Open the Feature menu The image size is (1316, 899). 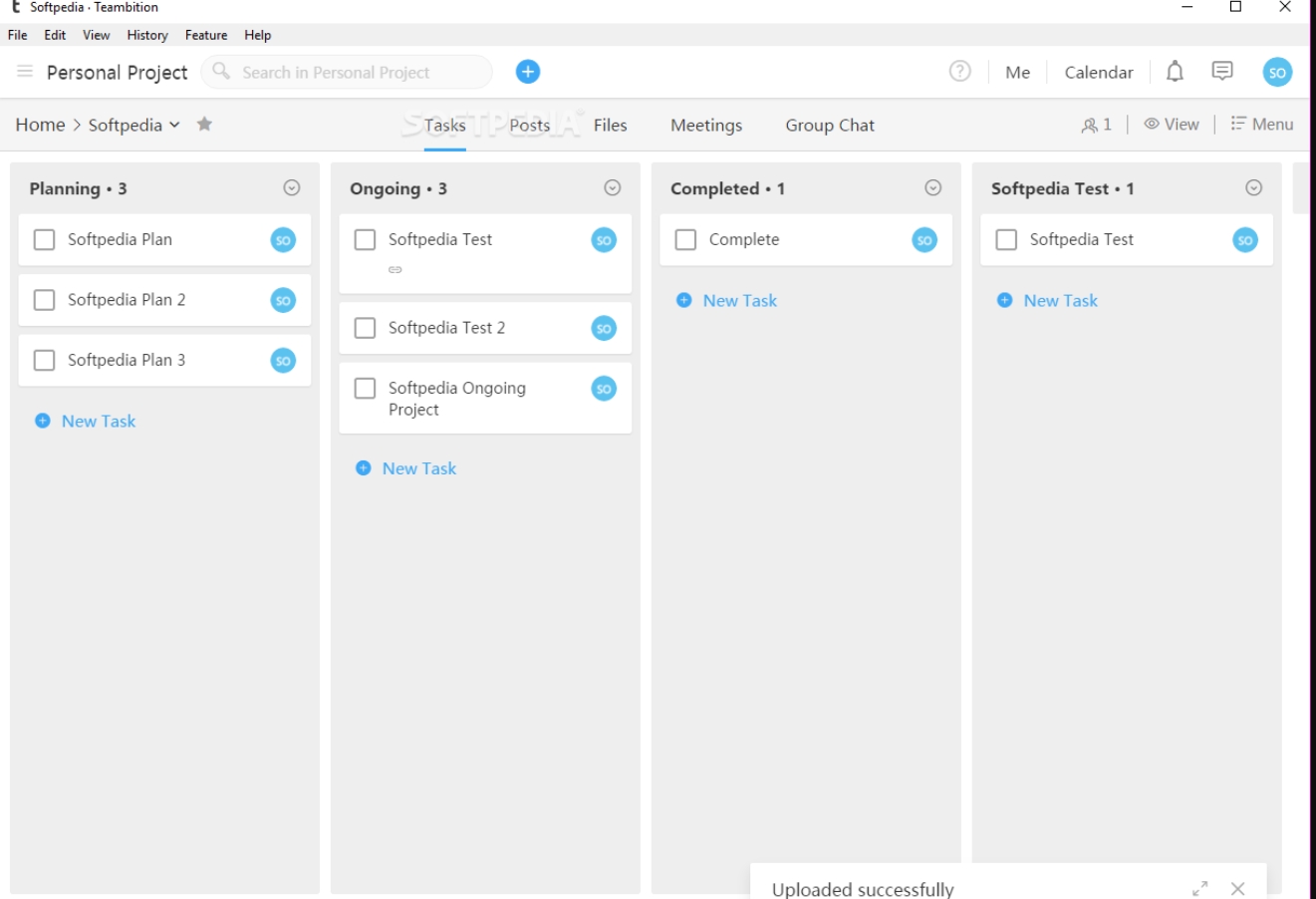tap(206, 35)
